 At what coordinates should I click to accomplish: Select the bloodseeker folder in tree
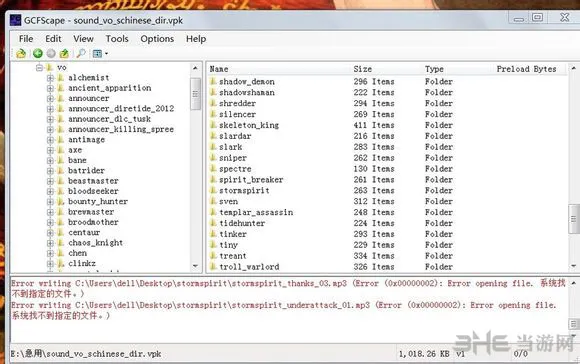(93, 191)
